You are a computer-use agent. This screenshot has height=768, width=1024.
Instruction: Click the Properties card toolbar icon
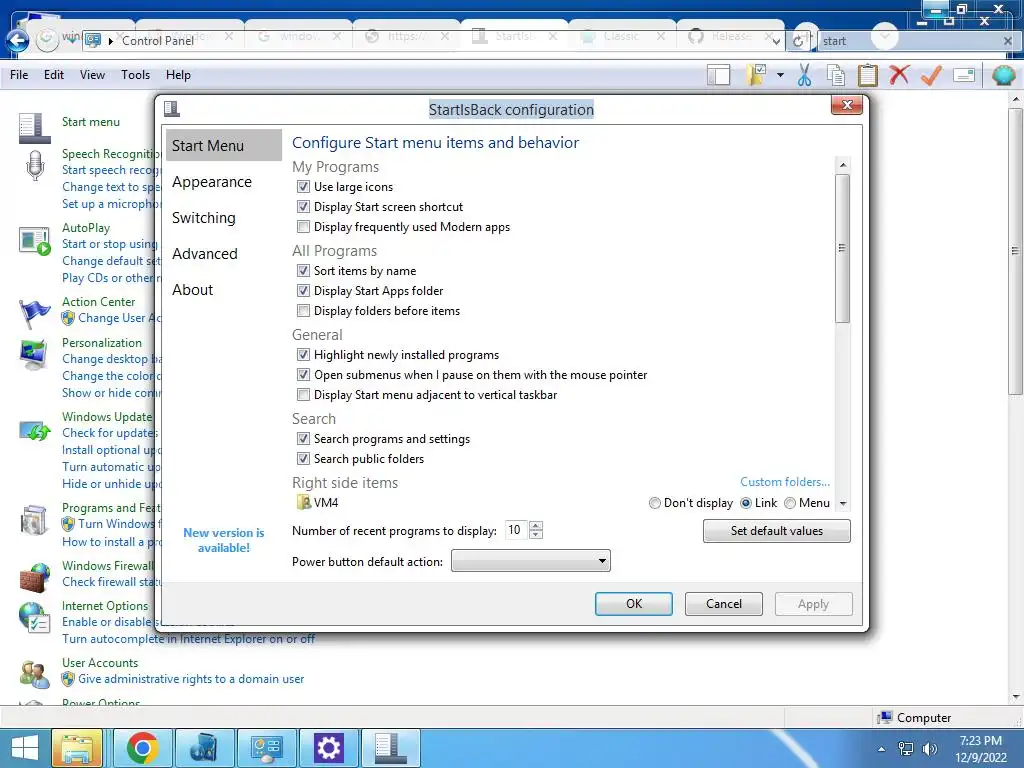pyautogui.click(x=964, y=75)
